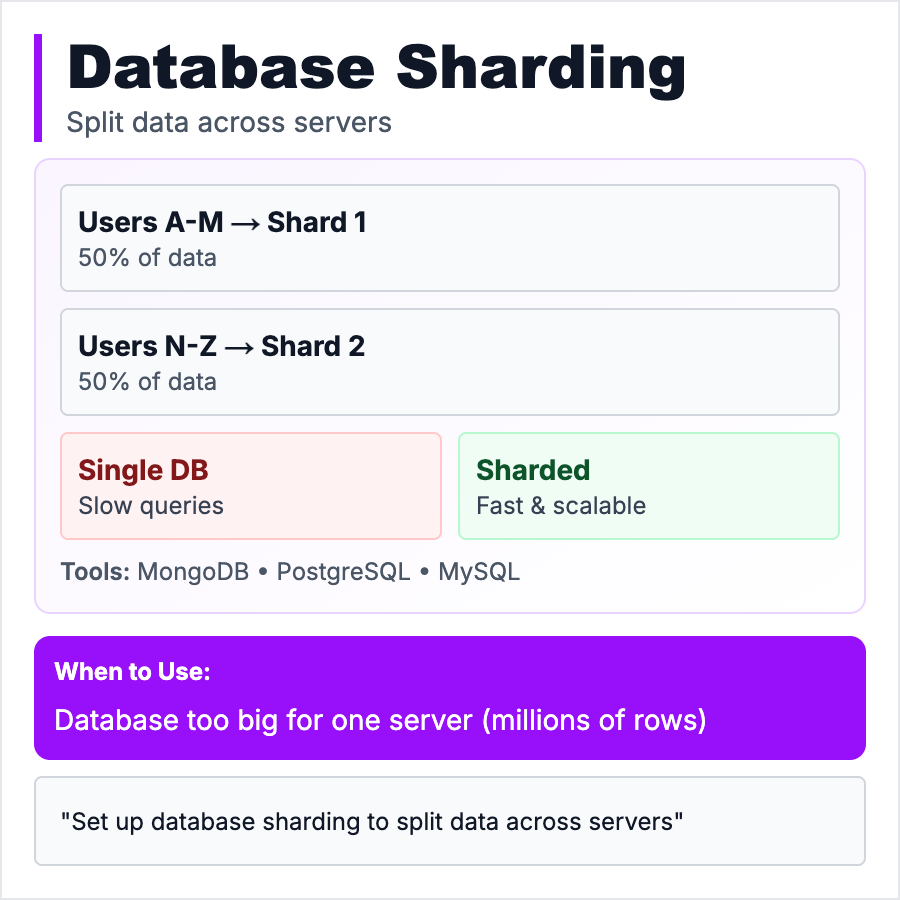Click the purple accent bar beside the title
900x900 pixels.
tap(38, 88)
